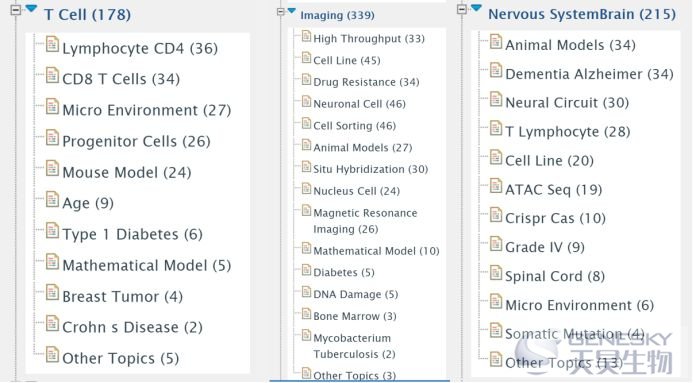Click the blue arrow beside Nervous SystemBrain

476,8
